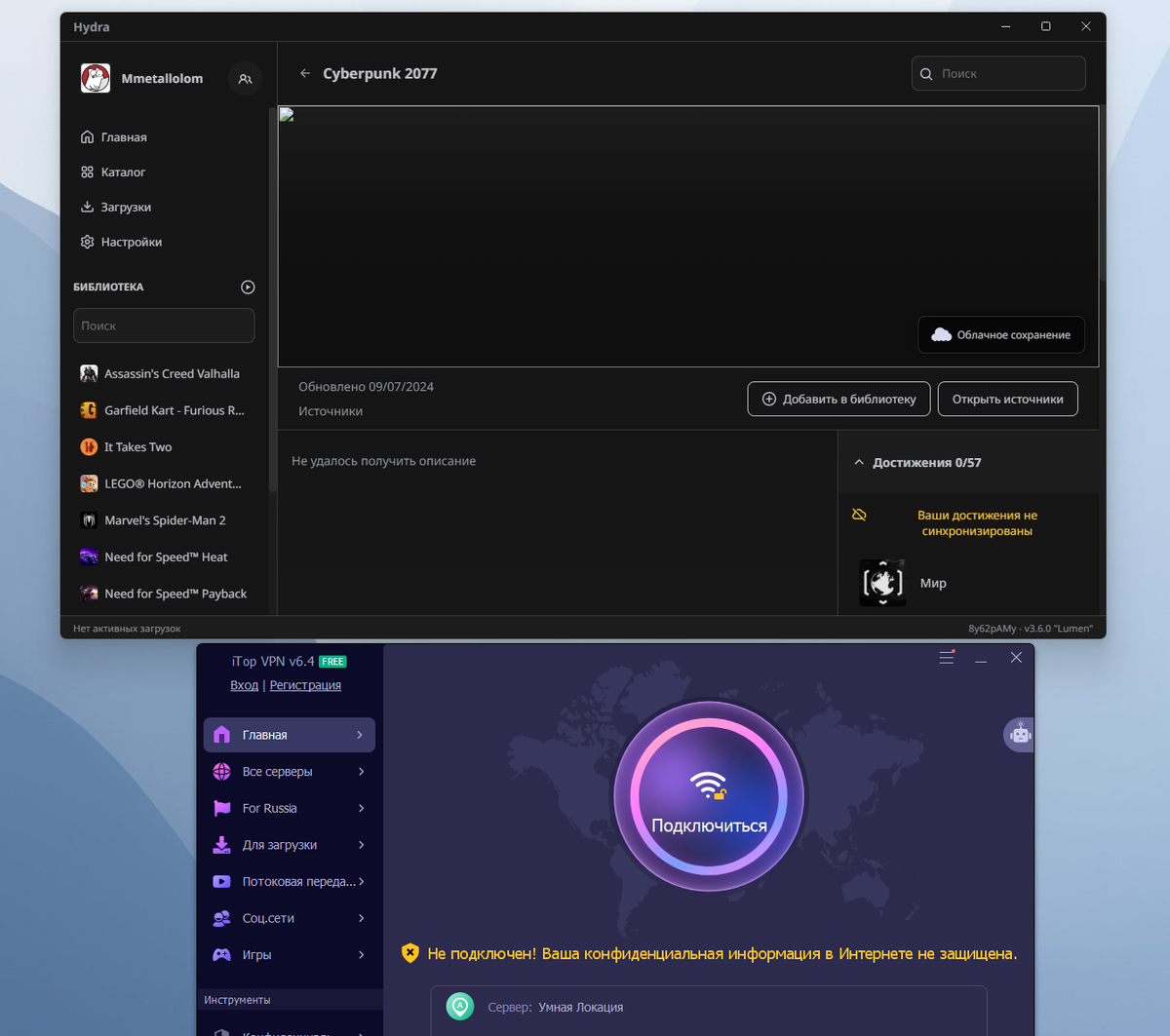Click the back arrow beside Cyberpunk 2077
The height and width of the screenshot is (1036, 1170).
point(304,73)
